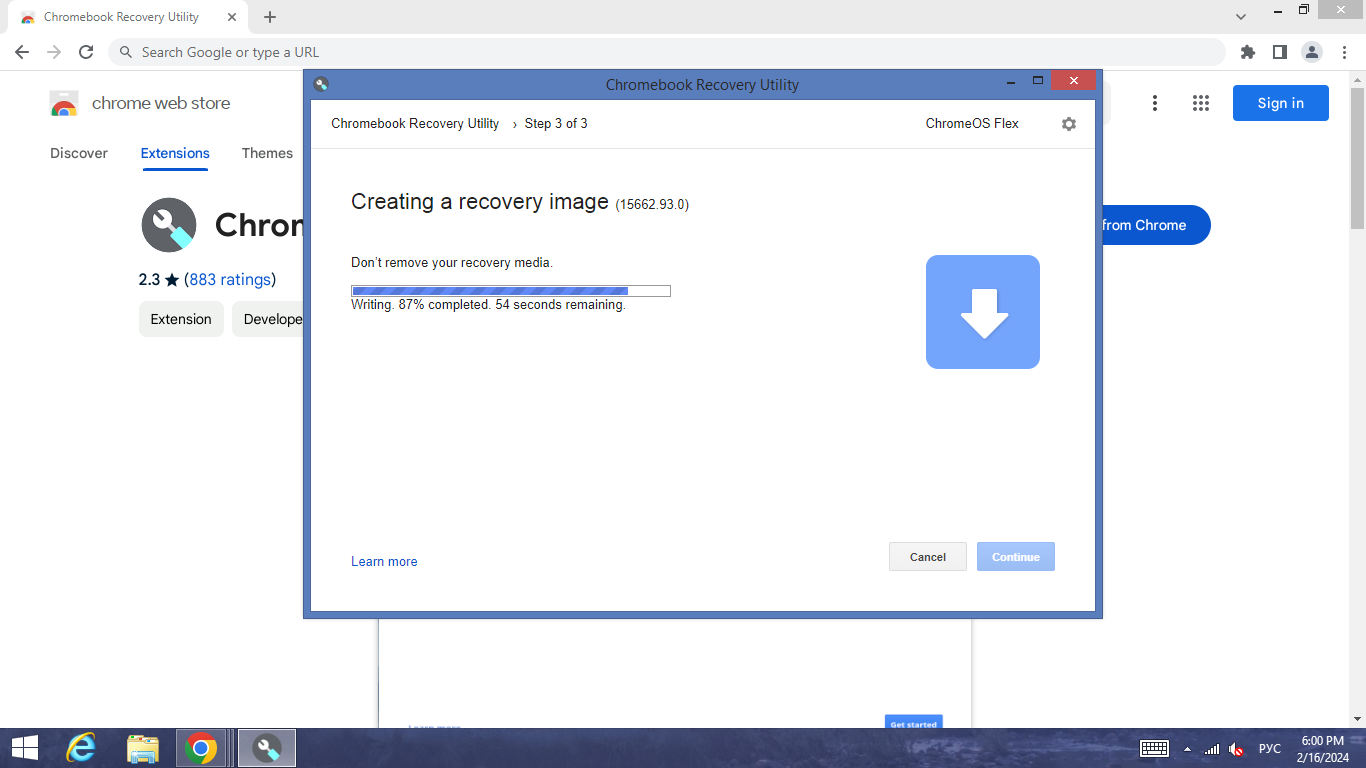Image resolution: width=1366 pixels, height=768 pixels.
Task: Click the from Chrome removal button
Action: [1155, 225]
